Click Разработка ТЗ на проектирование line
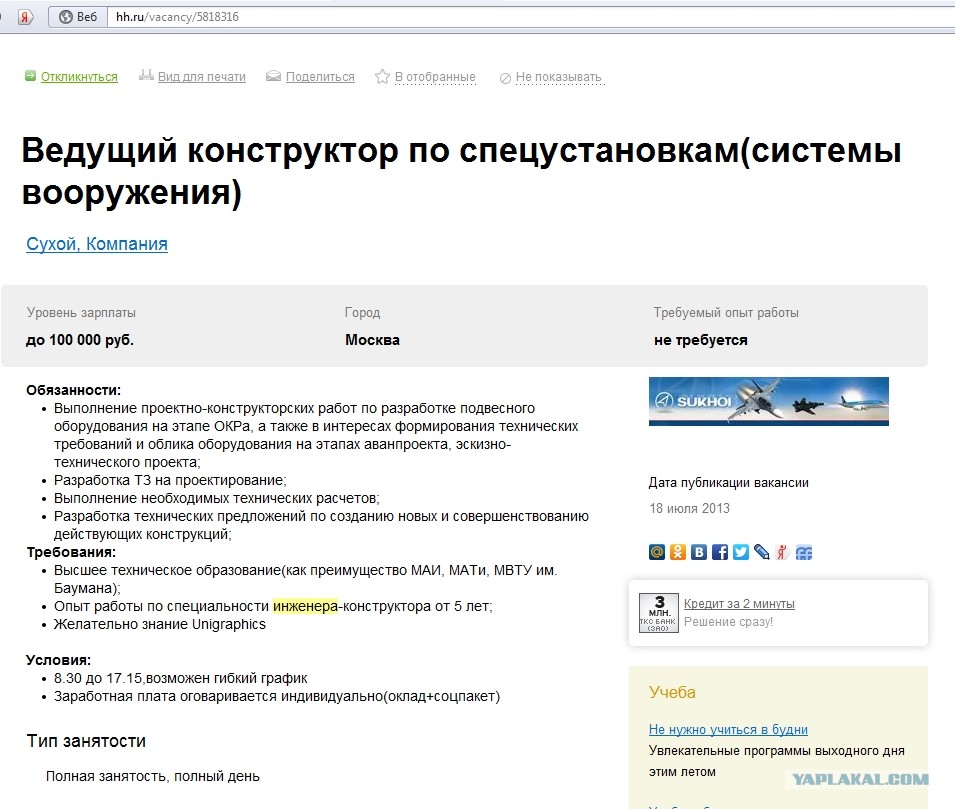955x809 pixels. pos(170,480)
